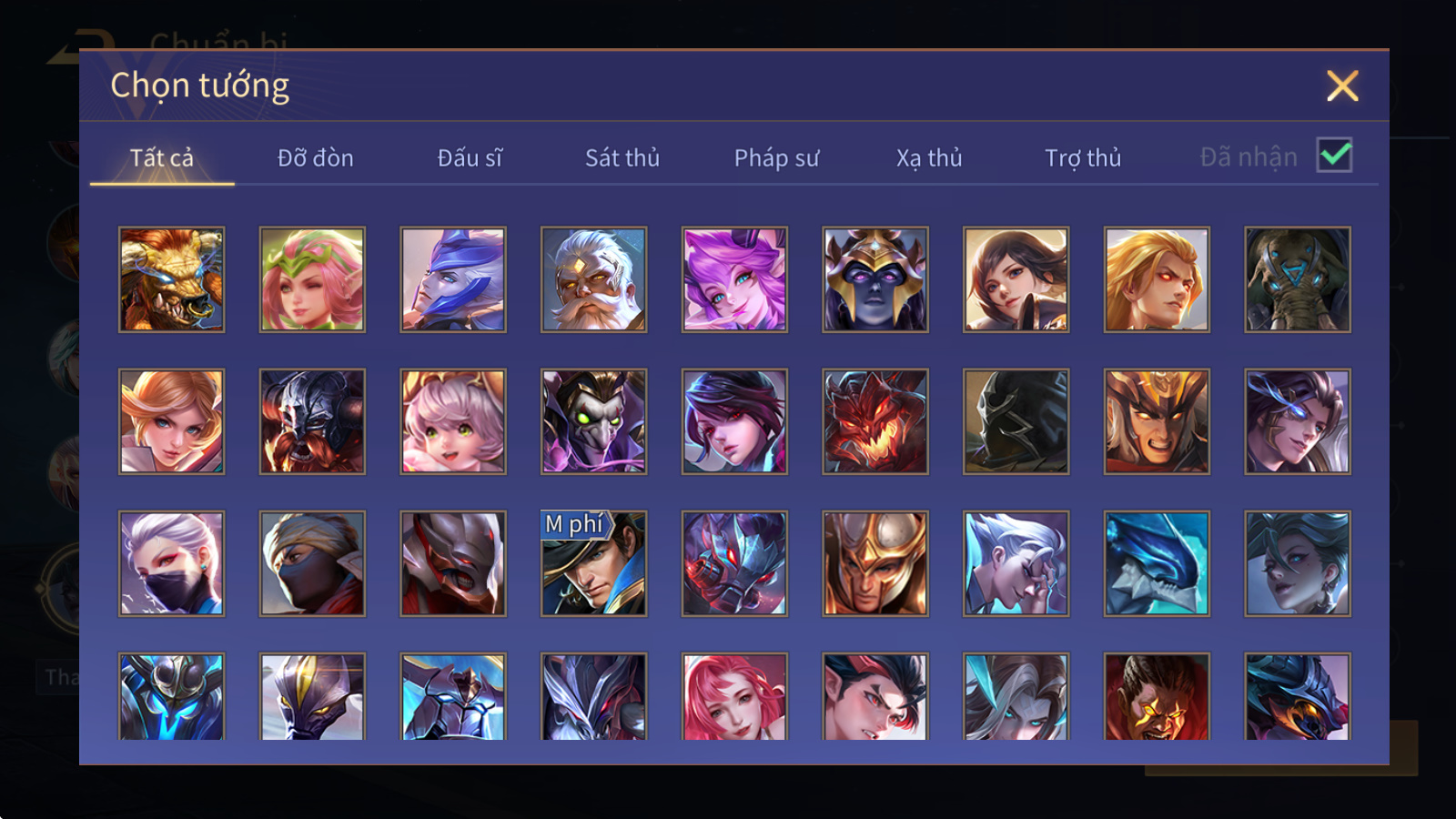Select the masked white-haired ninja girl hero
This screenshot has width=1456, height=819.
171,563
